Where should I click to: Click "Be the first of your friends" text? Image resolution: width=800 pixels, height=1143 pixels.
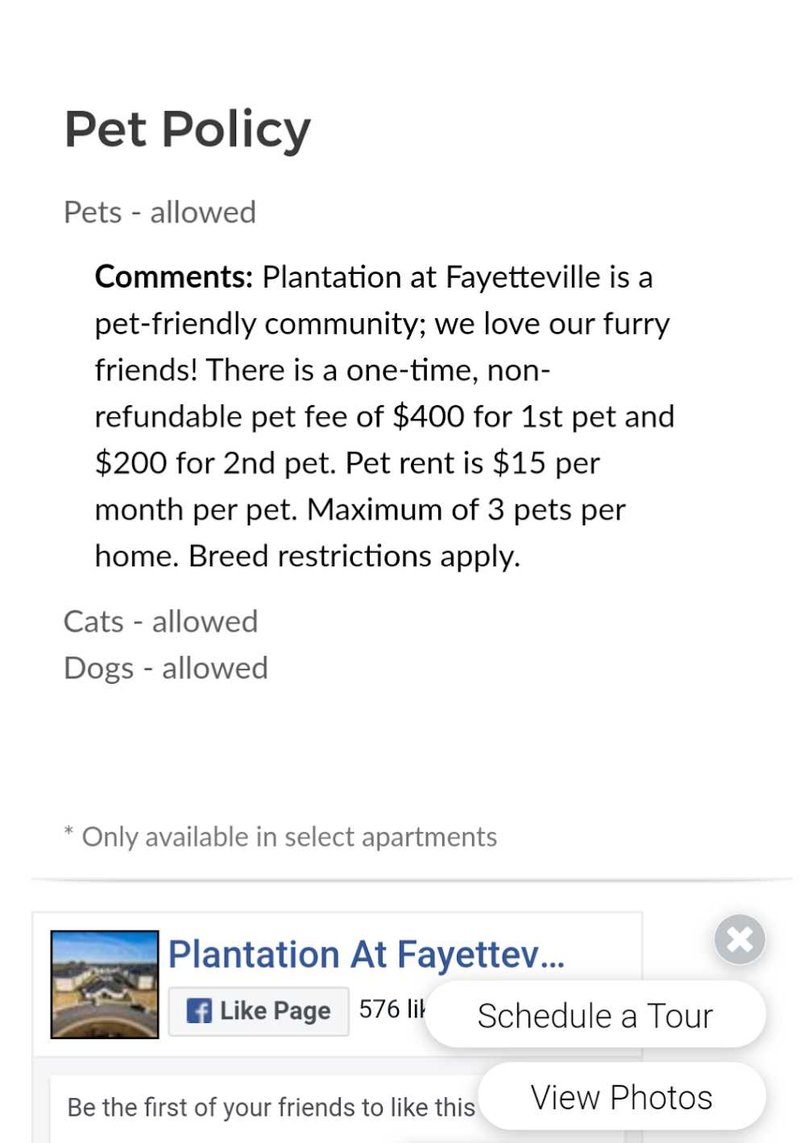pos(270,1107)
